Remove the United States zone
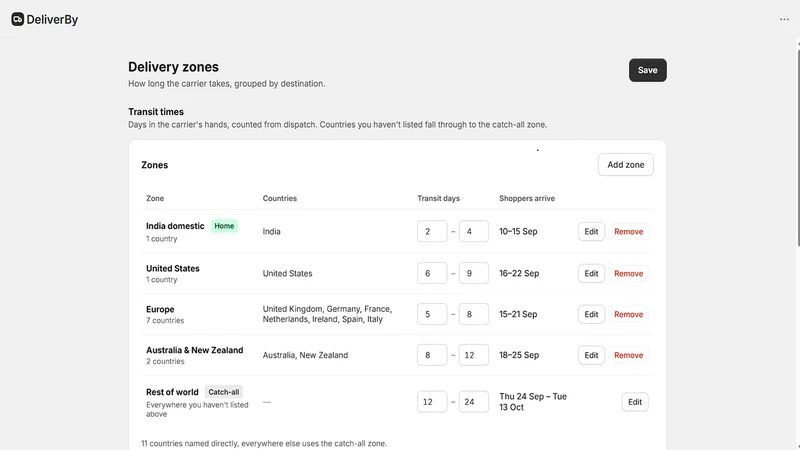Image resolution: width=800 pixels, height=450 pixels. 629,273
